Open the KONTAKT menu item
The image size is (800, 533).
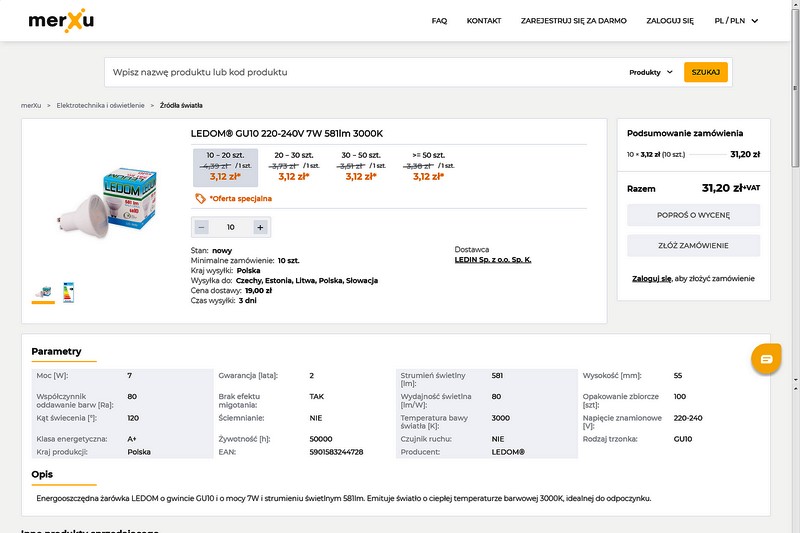[484, 21]
